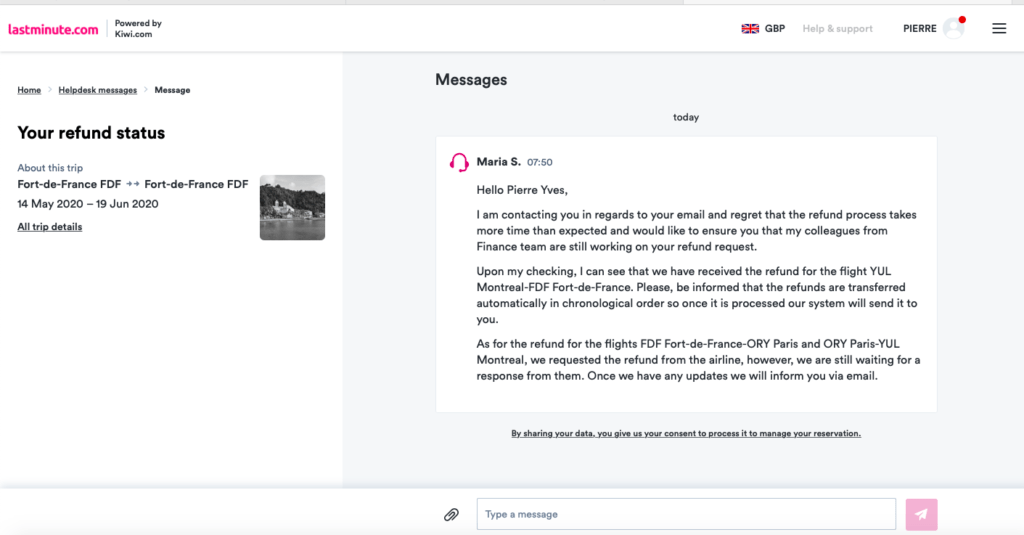Open the PIERRE account menu

919,29
